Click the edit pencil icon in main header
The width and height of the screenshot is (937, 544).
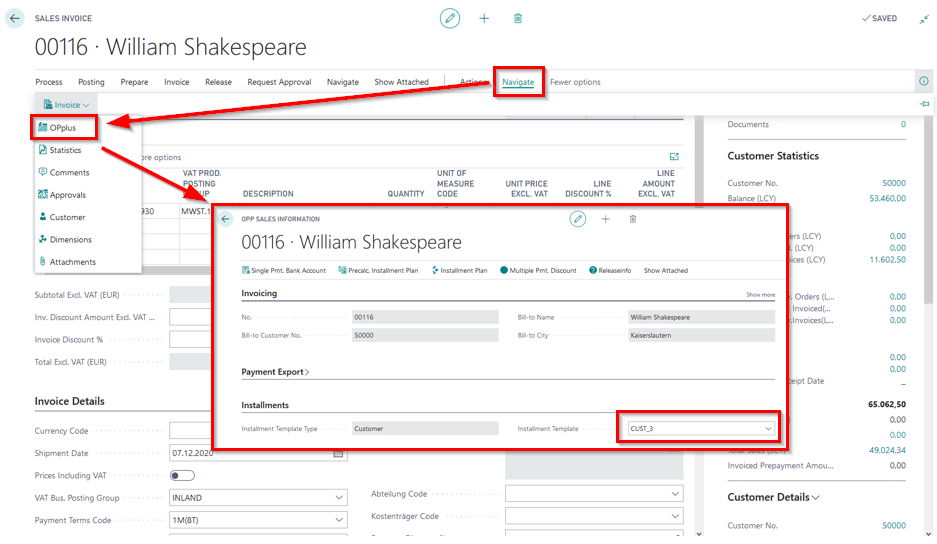coord(450,18)
